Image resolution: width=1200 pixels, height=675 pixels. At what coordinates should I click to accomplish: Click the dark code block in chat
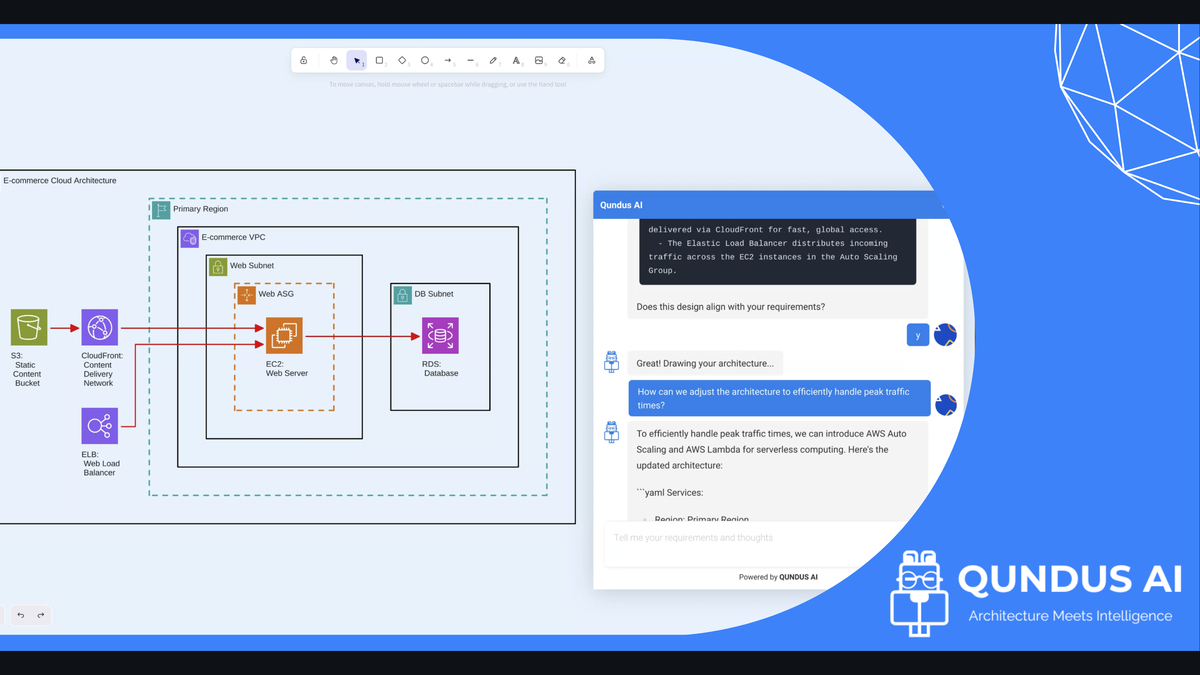pos(777,252)
